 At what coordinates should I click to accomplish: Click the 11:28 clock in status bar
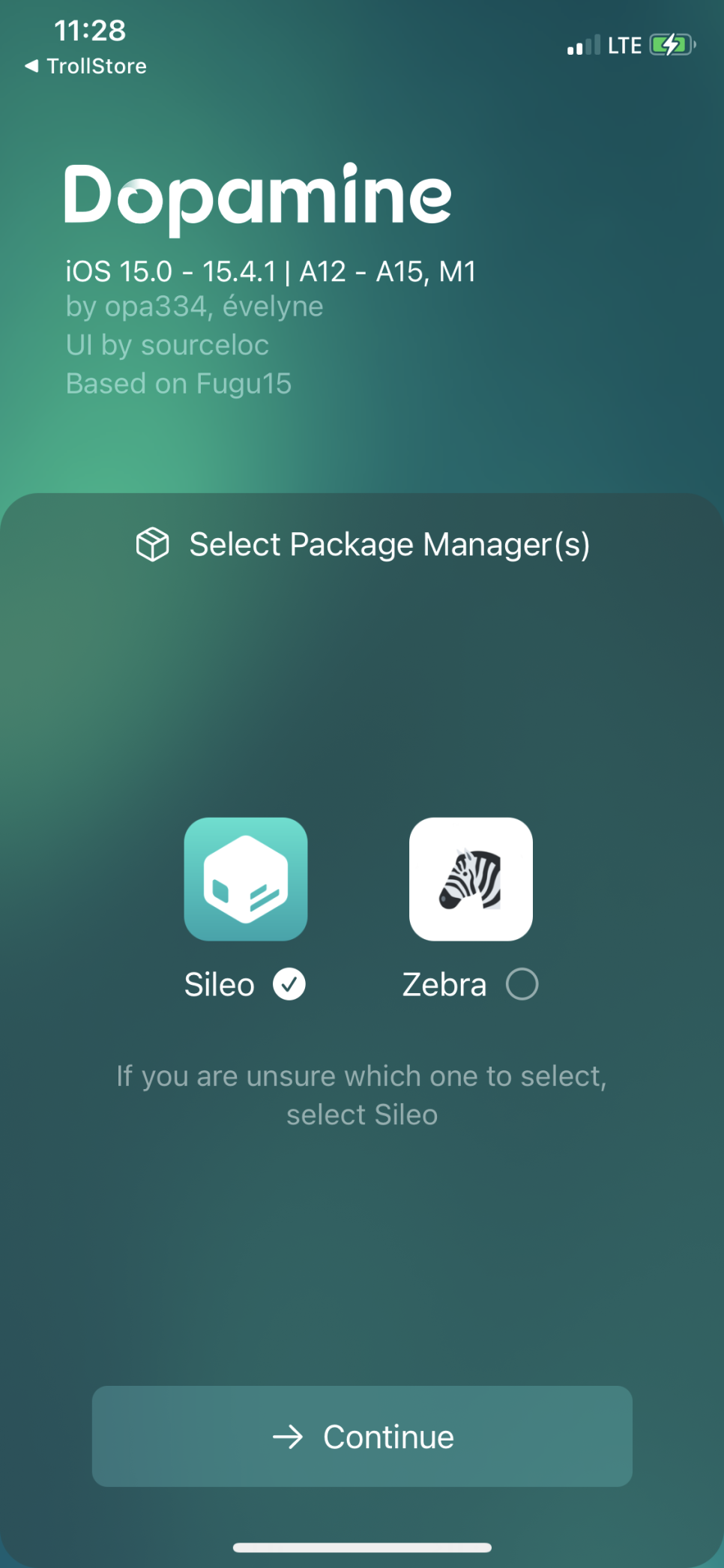90,31
